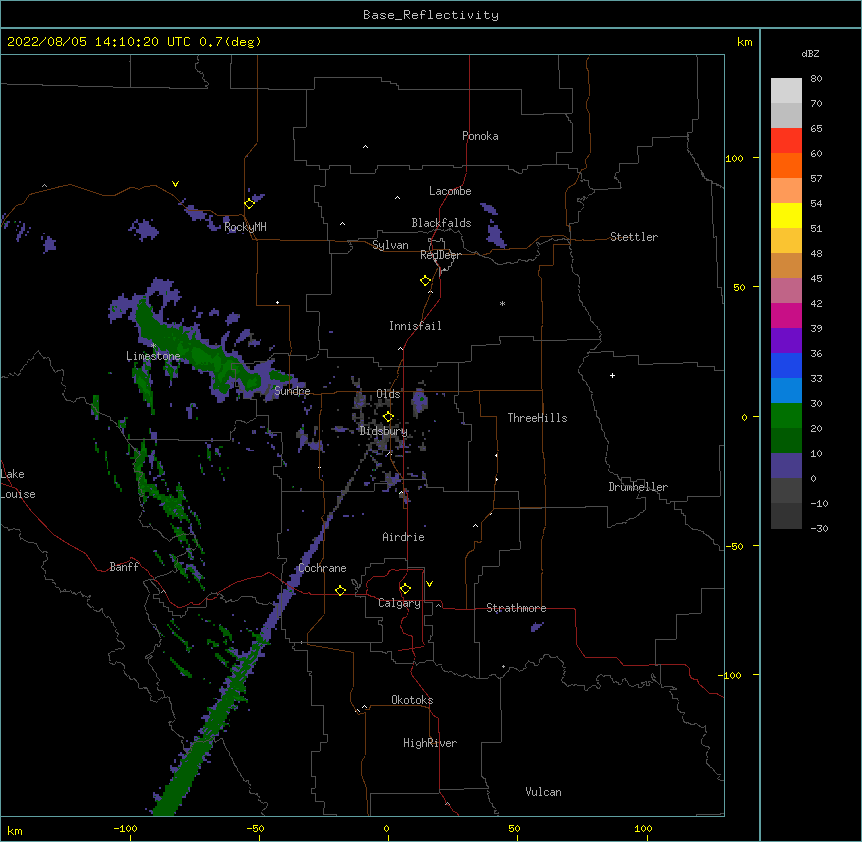Click the Ponoka town label
The image size is (862, 842).
click(x=480, y=136)
